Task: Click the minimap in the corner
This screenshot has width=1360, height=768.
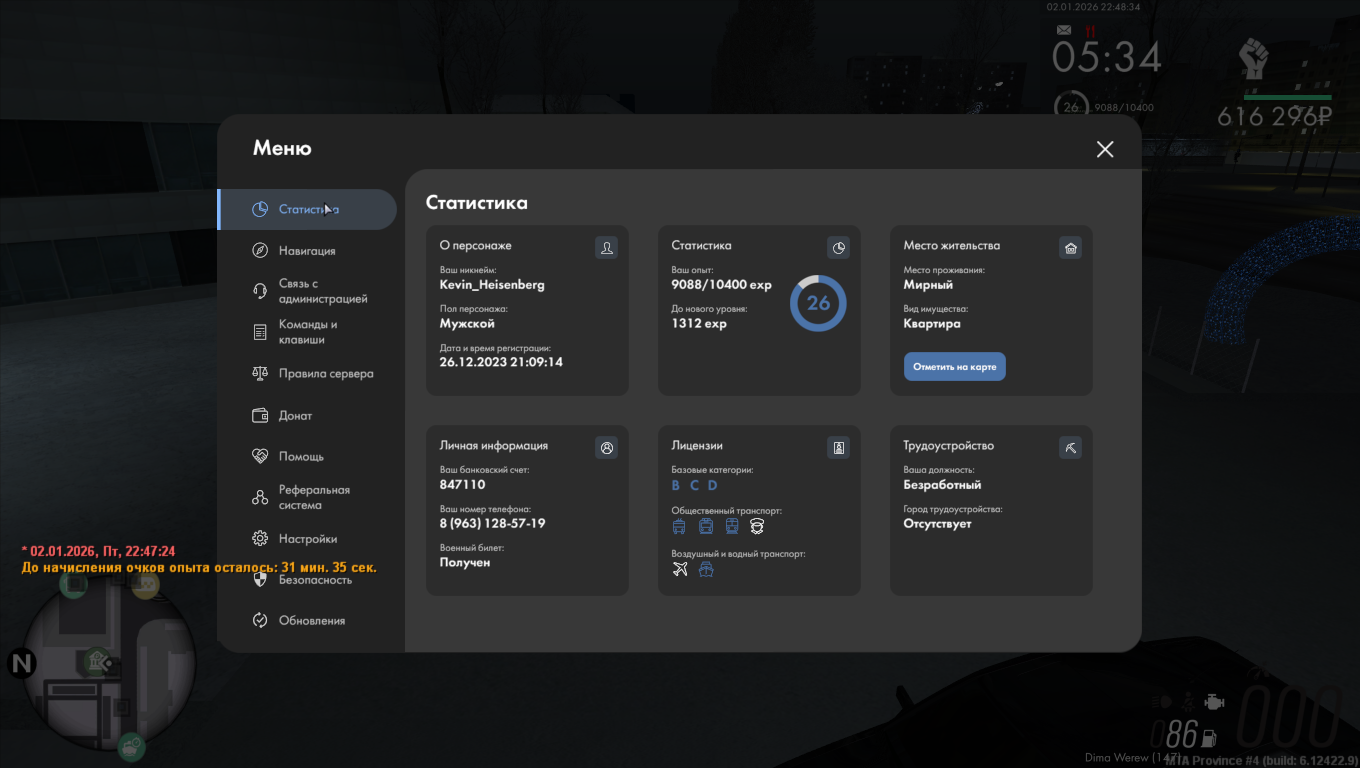Action: coord(108,664)
